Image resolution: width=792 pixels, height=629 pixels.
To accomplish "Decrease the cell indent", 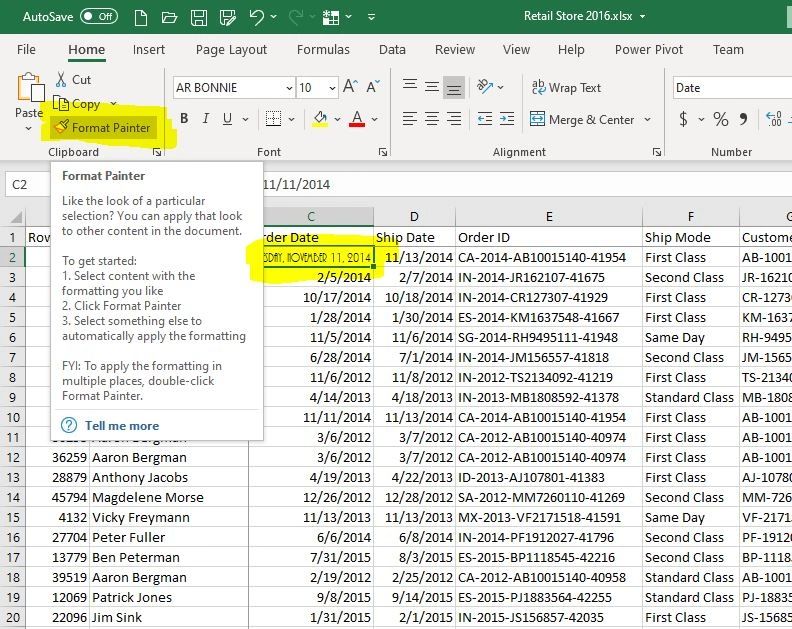I will [485, 119].
